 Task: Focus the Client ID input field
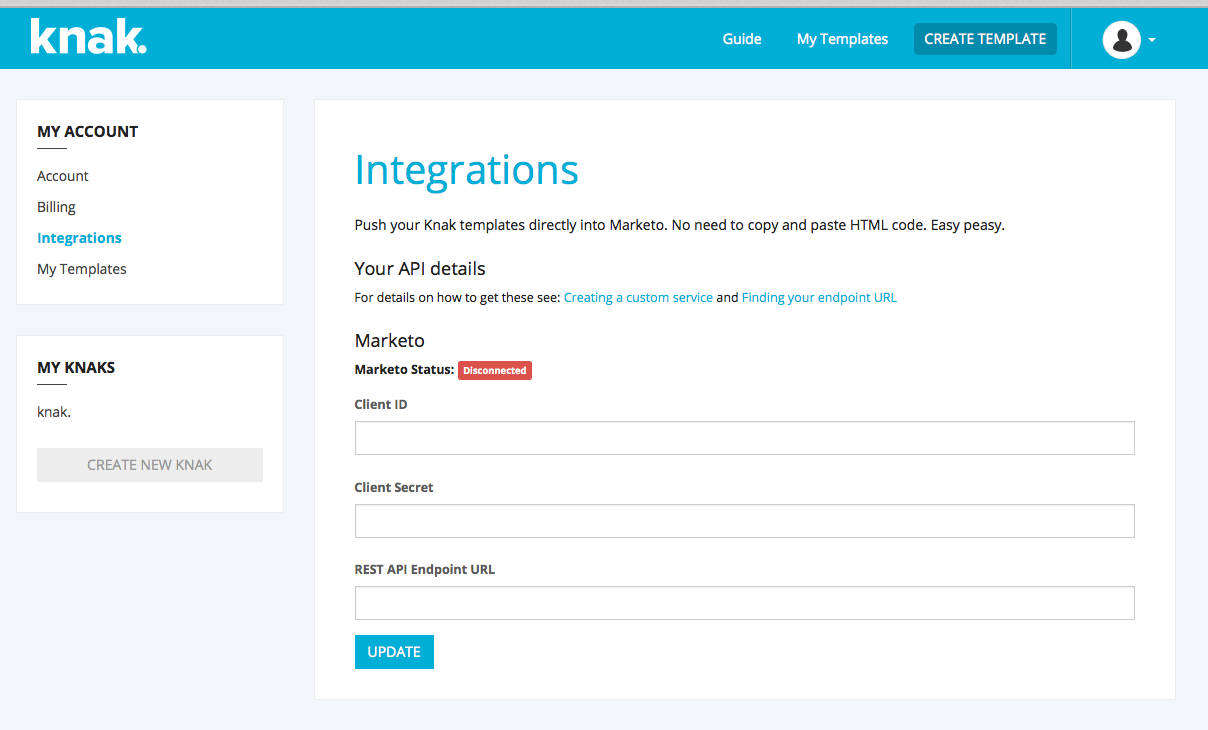[x=744, y=438]
